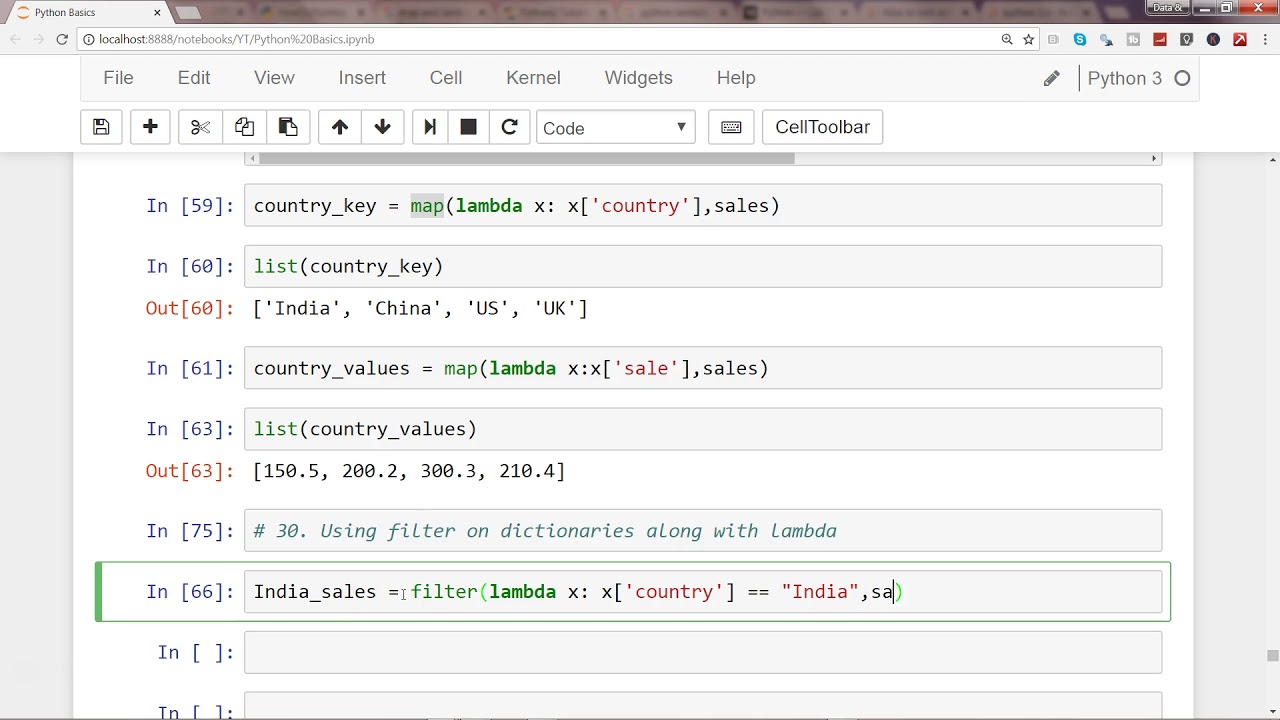Click the In [59] prompt label
The height and width of the screenshot is (720, 1280).
(190, 206)
